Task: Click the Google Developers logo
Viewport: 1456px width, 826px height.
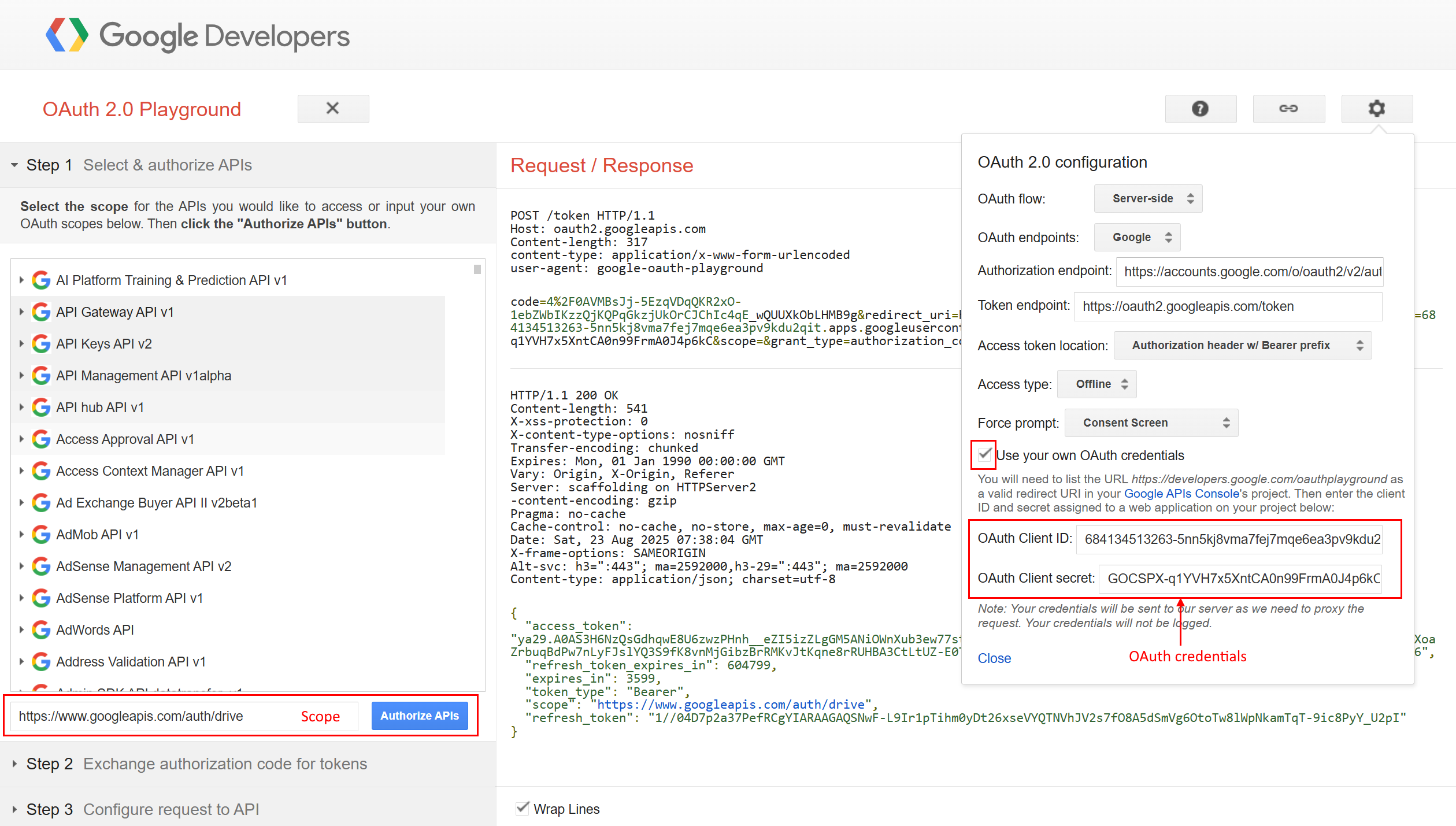Action: [x=198, y=36]
